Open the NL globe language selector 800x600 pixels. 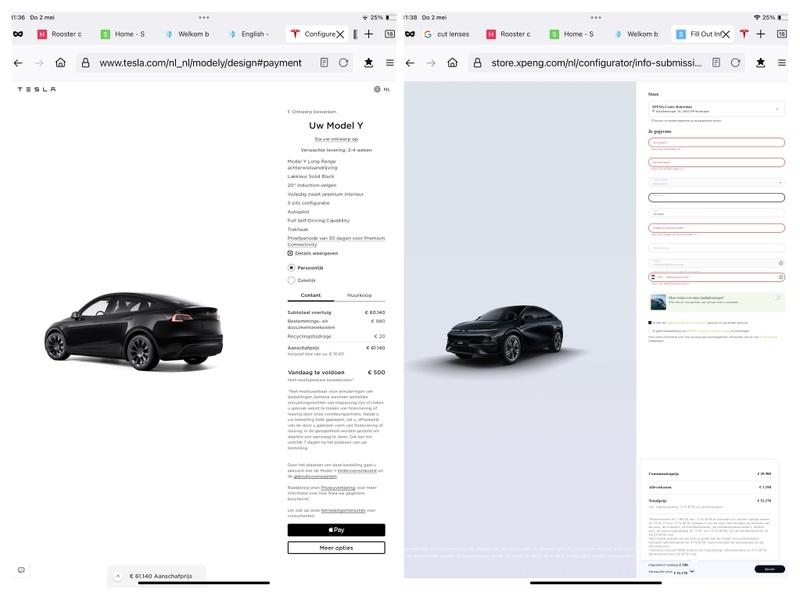point(382,89)
